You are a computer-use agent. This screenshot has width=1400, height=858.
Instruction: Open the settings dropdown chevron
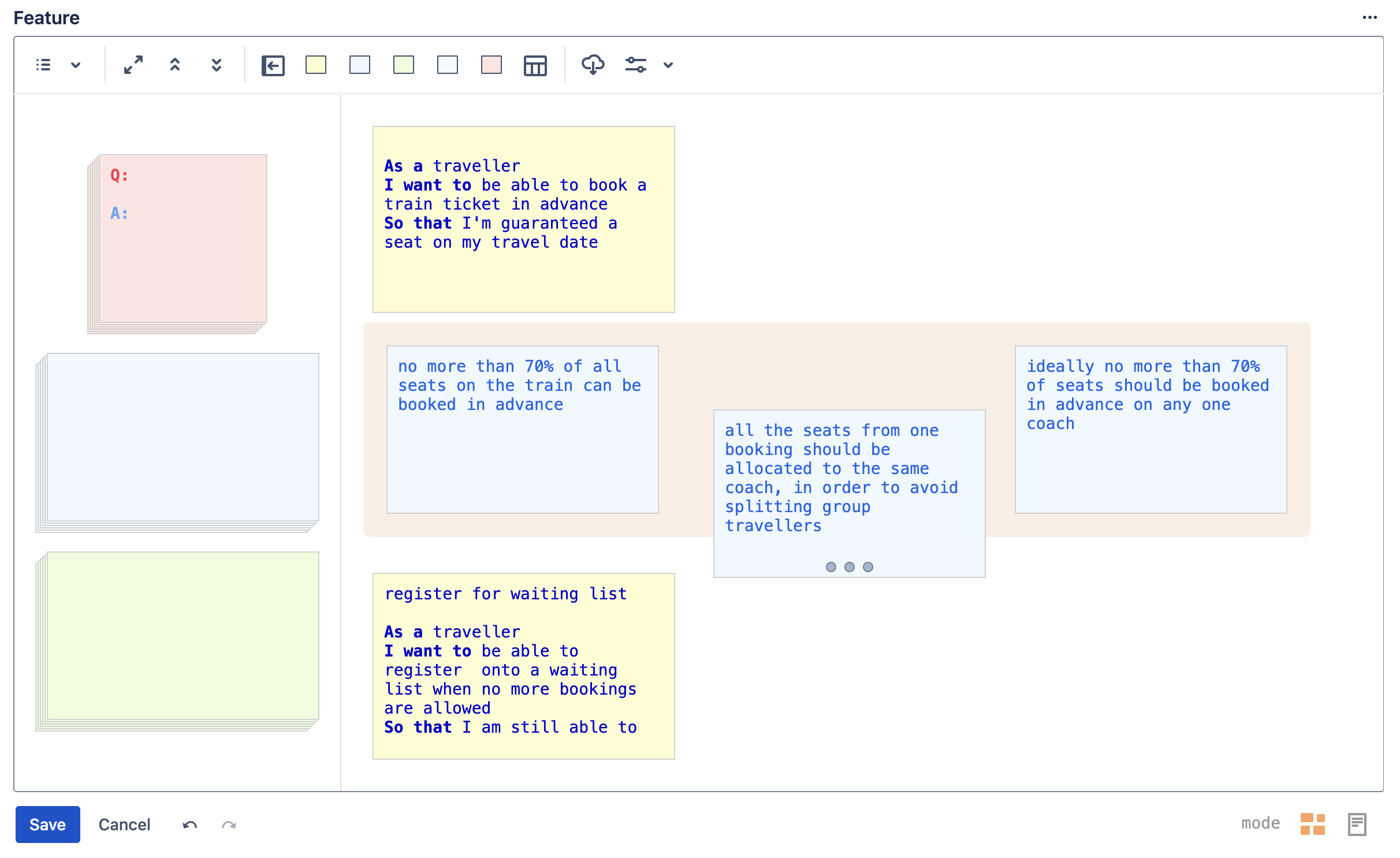pyautogui.click(x=668, y=65)
